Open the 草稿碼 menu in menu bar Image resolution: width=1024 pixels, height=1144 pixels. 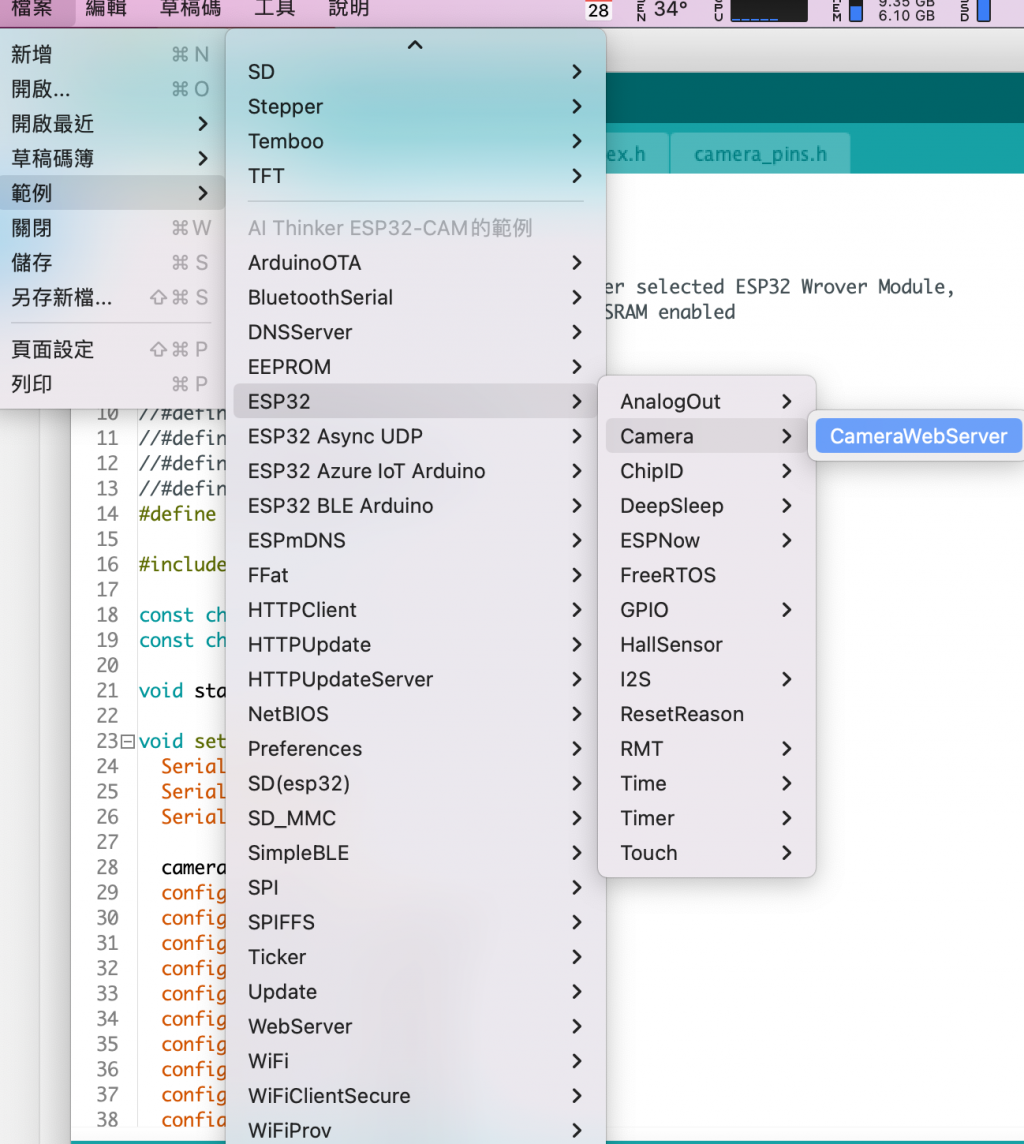point(190,9)
